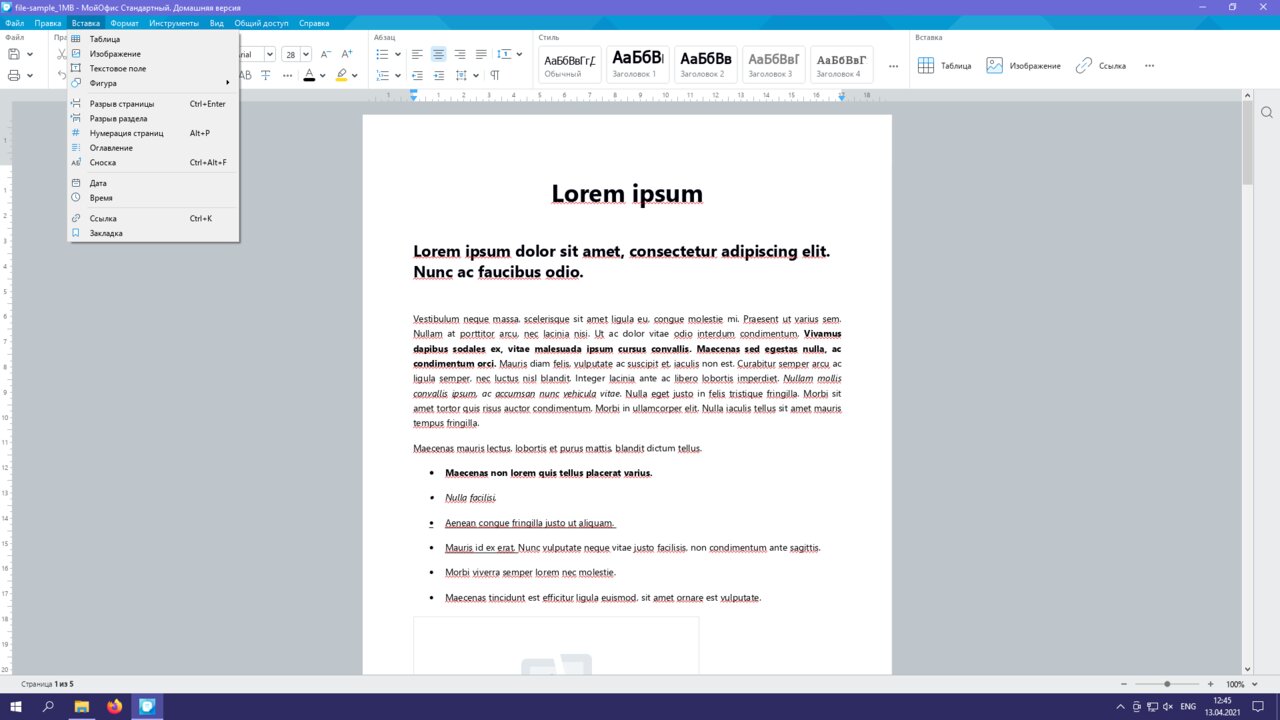The height and width of the screenshot is (720, 1280).
Task: Open the font size dropdown
Action: [306, 54]
